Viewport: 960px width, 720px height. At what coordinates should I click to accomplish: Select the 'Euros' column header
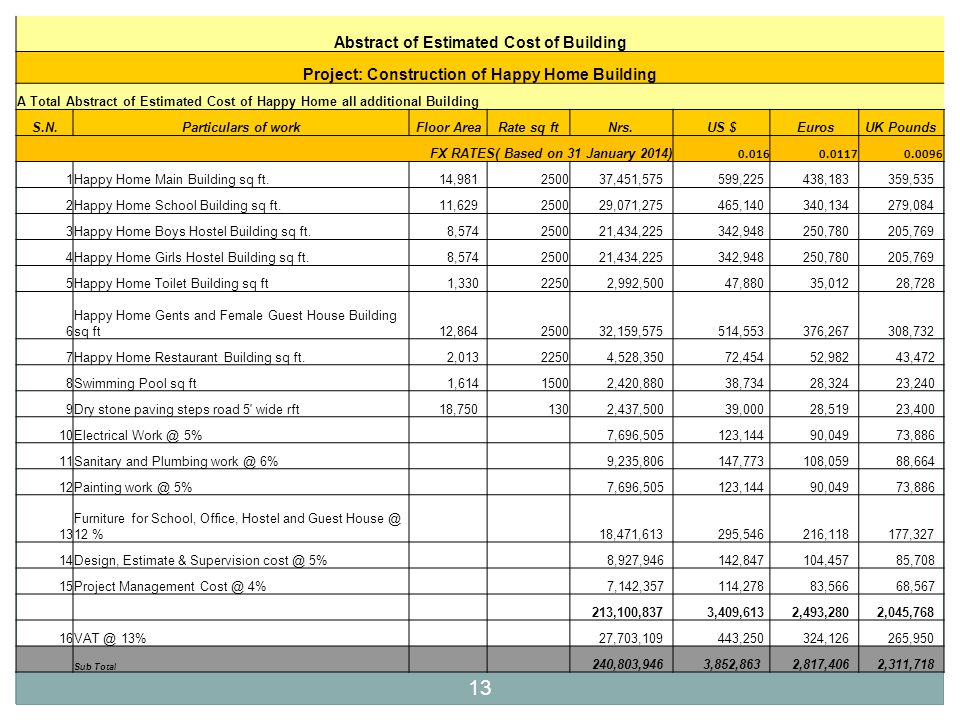pos(815,127)
